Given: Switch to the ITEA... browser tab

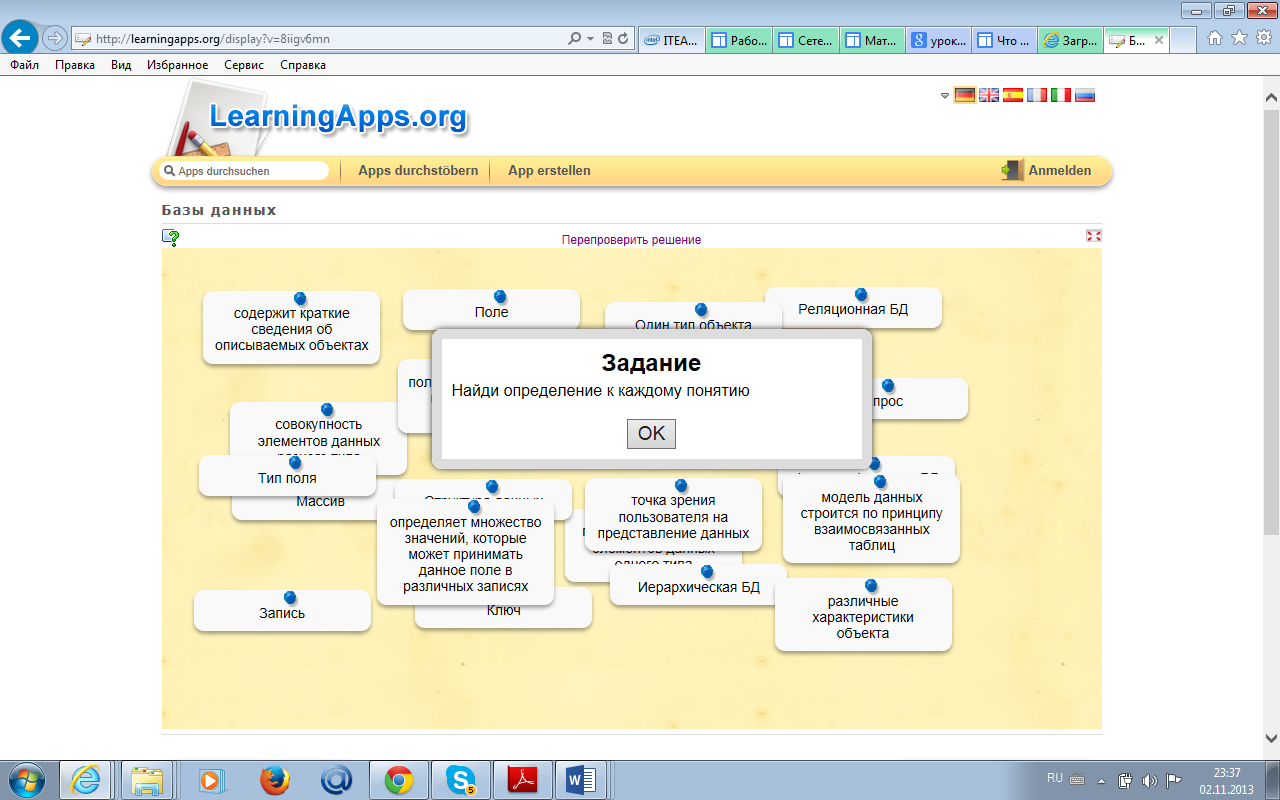Looking at the screenshot, I should 672,40.
